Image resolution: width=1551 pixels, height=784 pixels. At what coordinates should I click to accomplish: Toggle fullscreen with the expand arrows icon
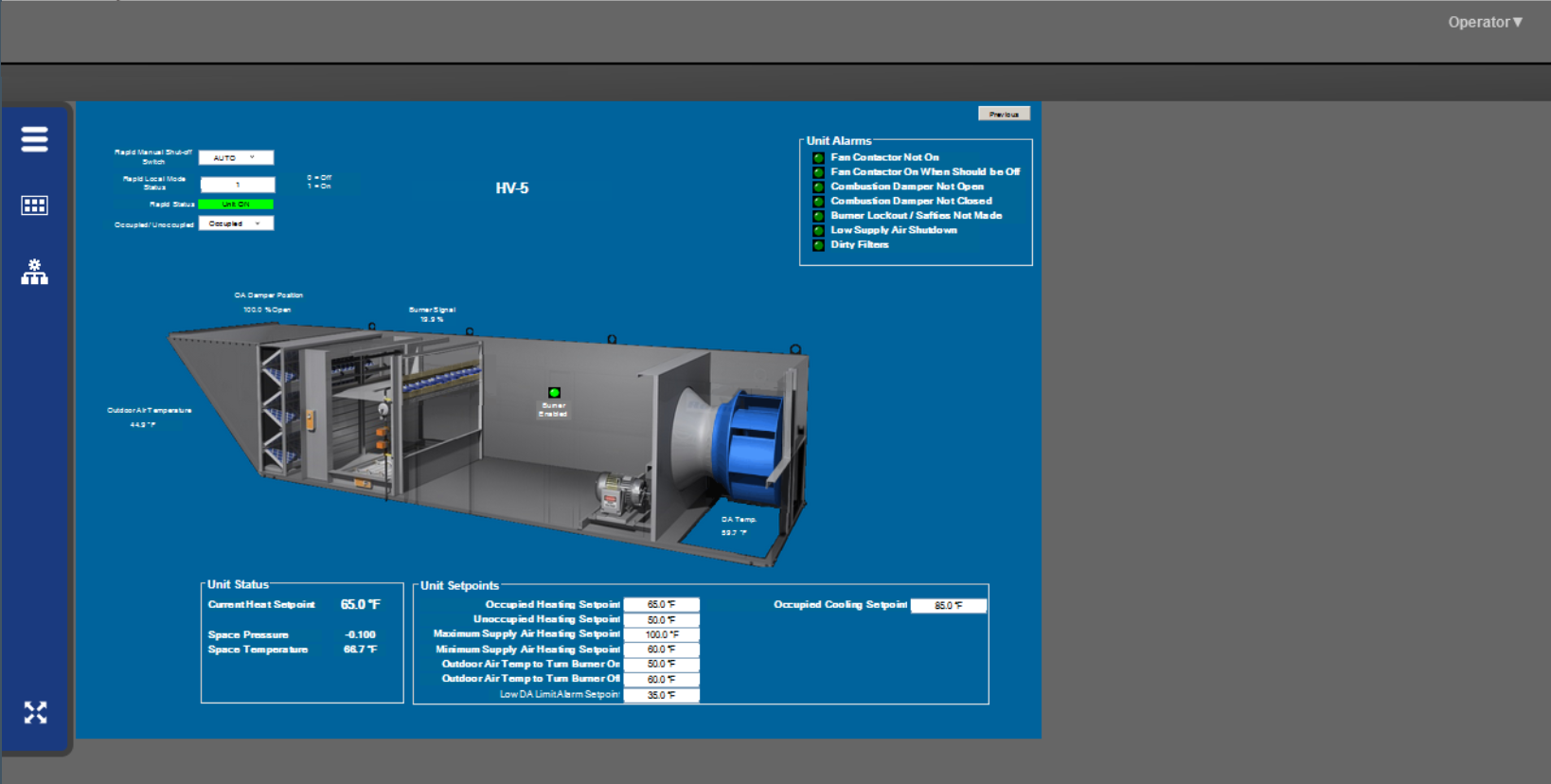pos(35,713)
